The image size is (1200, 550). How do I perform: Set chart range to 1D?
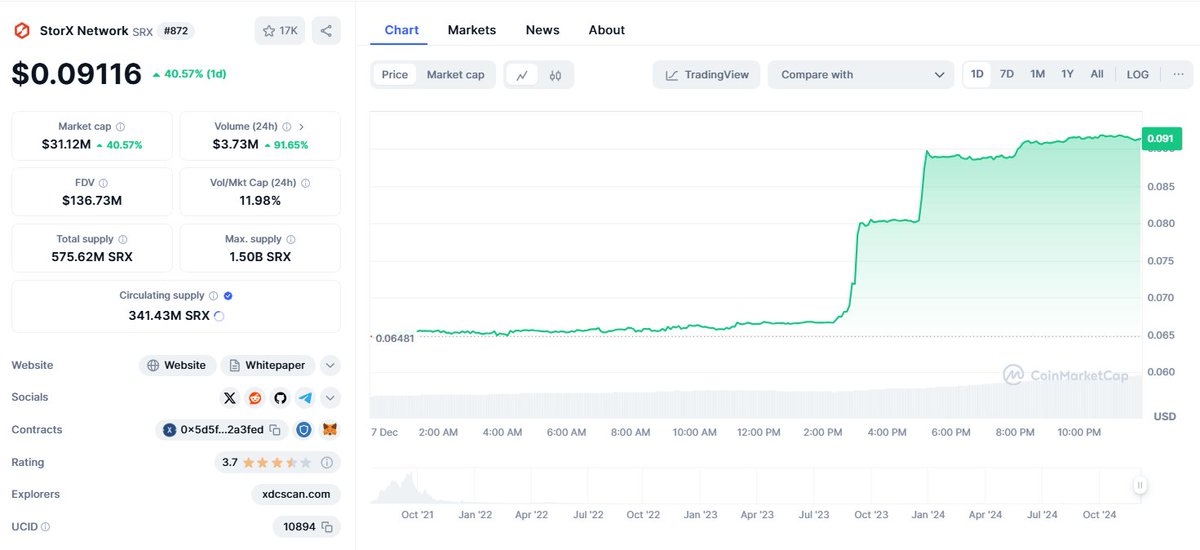(977, 74)
